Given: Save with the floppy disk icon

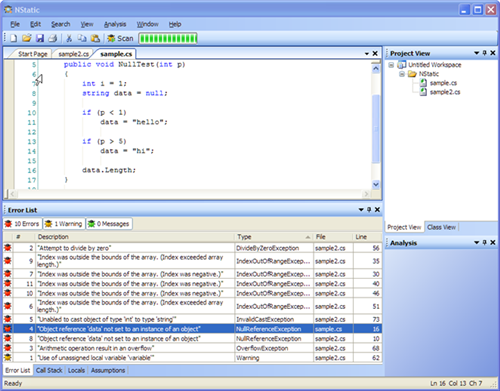Looking at the screenshot, I should click(x=40, y=38).
